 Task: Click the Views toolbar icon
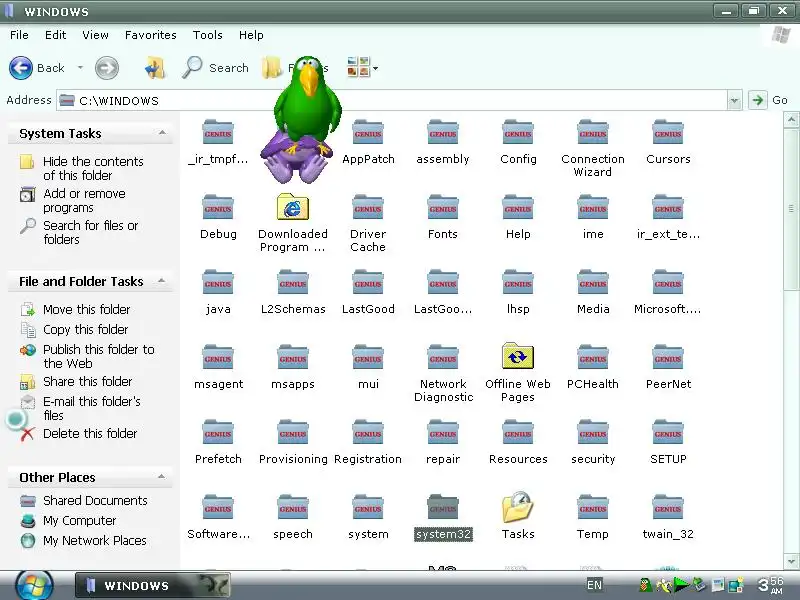coord(358,67)
